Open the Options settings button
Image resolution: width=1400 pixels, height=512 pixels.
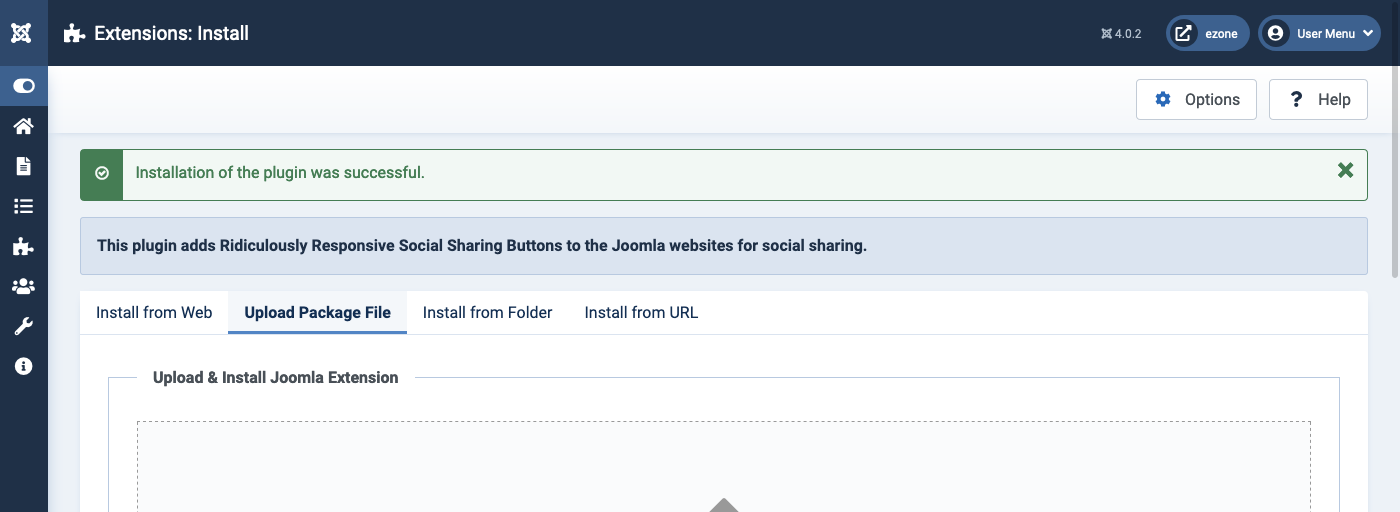1196,99
